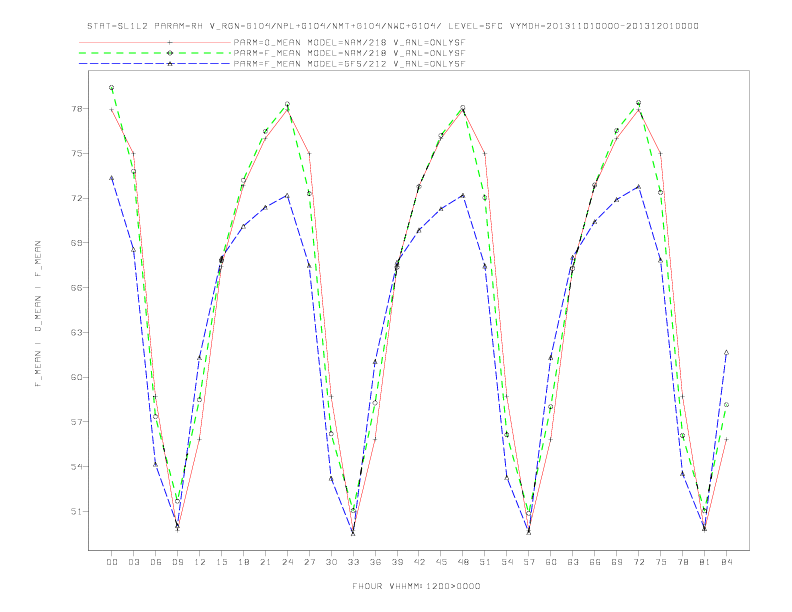Click x-axis forecast hour label 24

pyautogui.click(x=287, y=562)
